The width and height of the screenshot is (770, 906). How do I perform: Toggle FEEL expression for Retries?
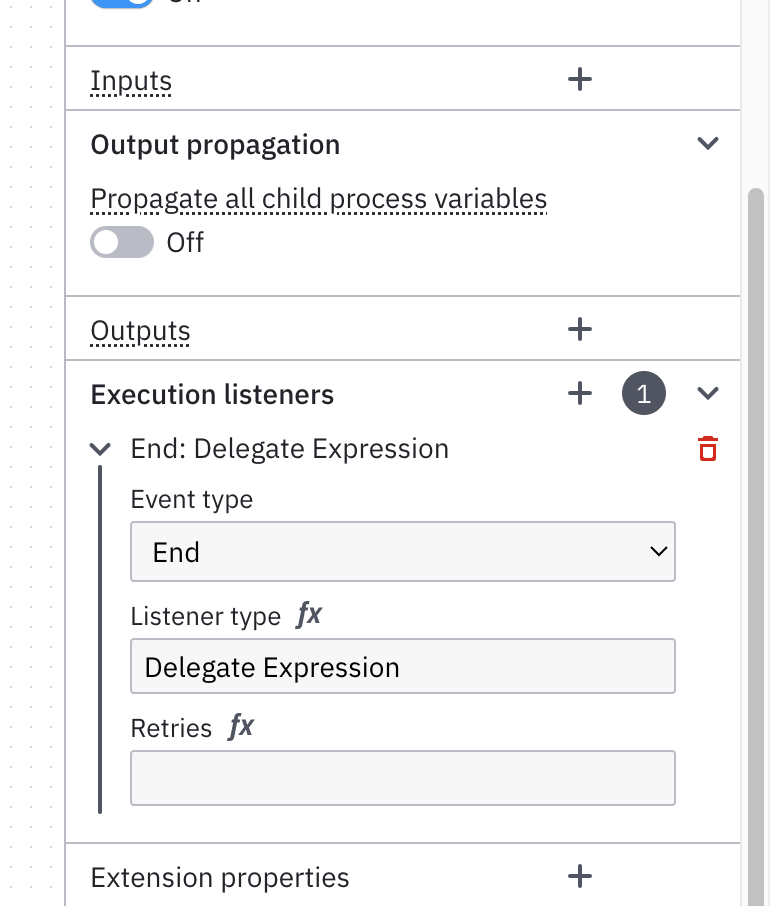click(241, 726)
